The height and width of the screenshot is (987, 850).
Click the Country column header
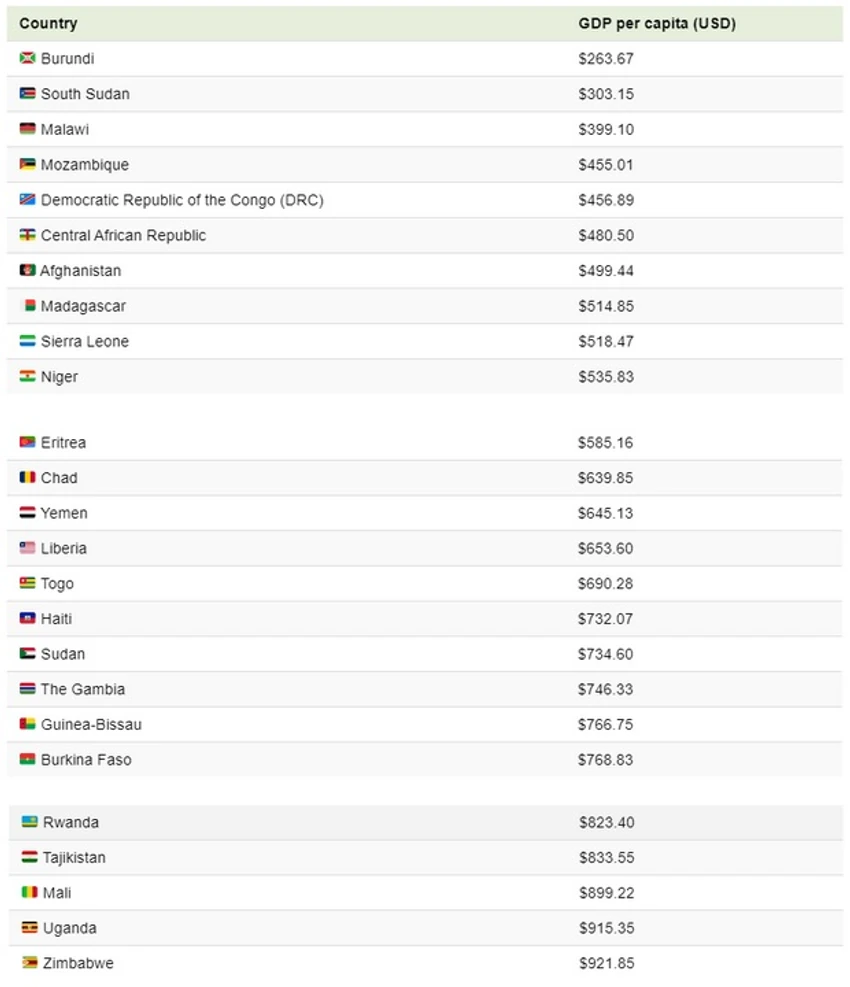(x=48, y=23)
